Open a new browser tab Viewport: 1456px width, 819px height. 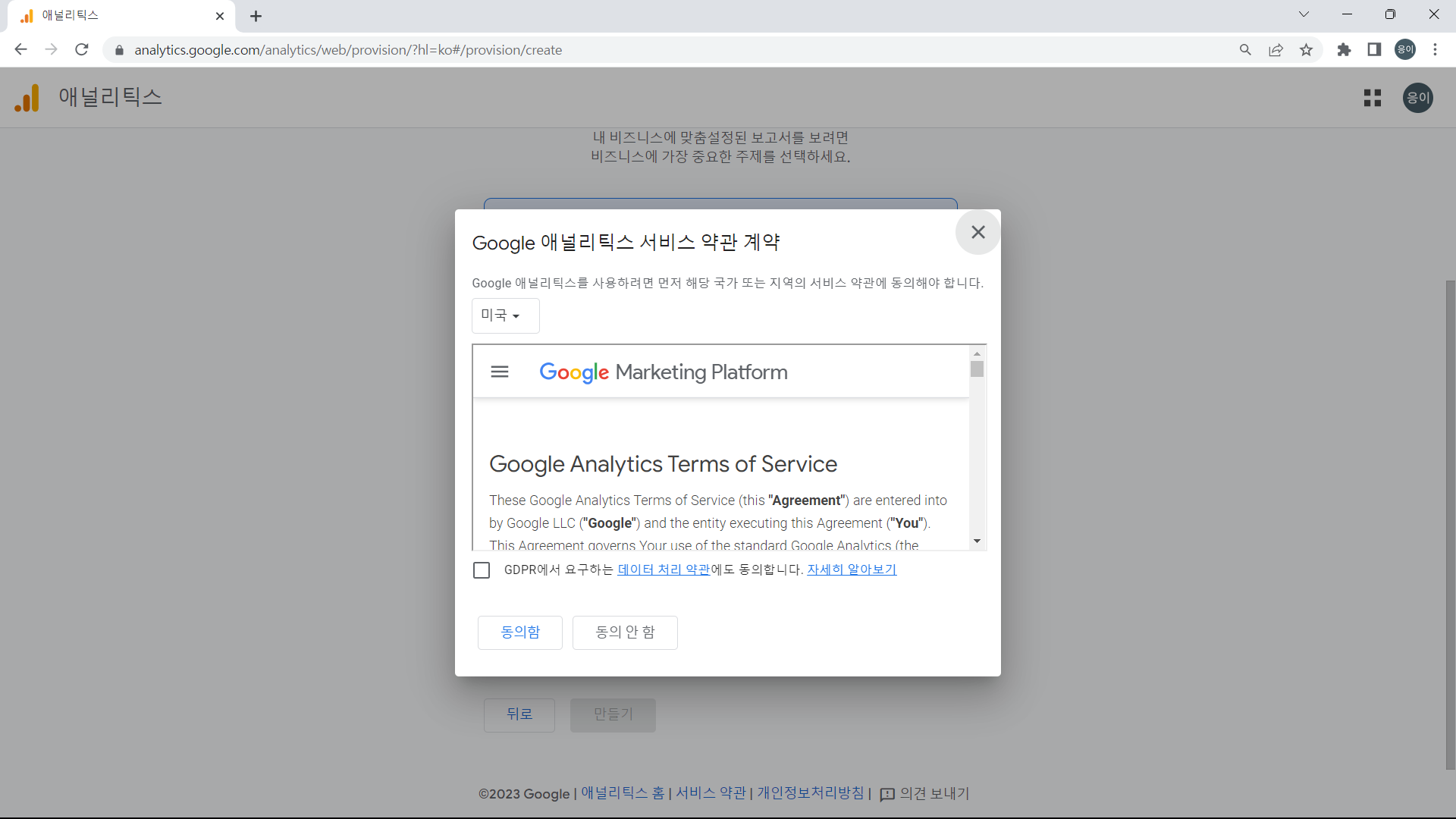coord(256,16)
